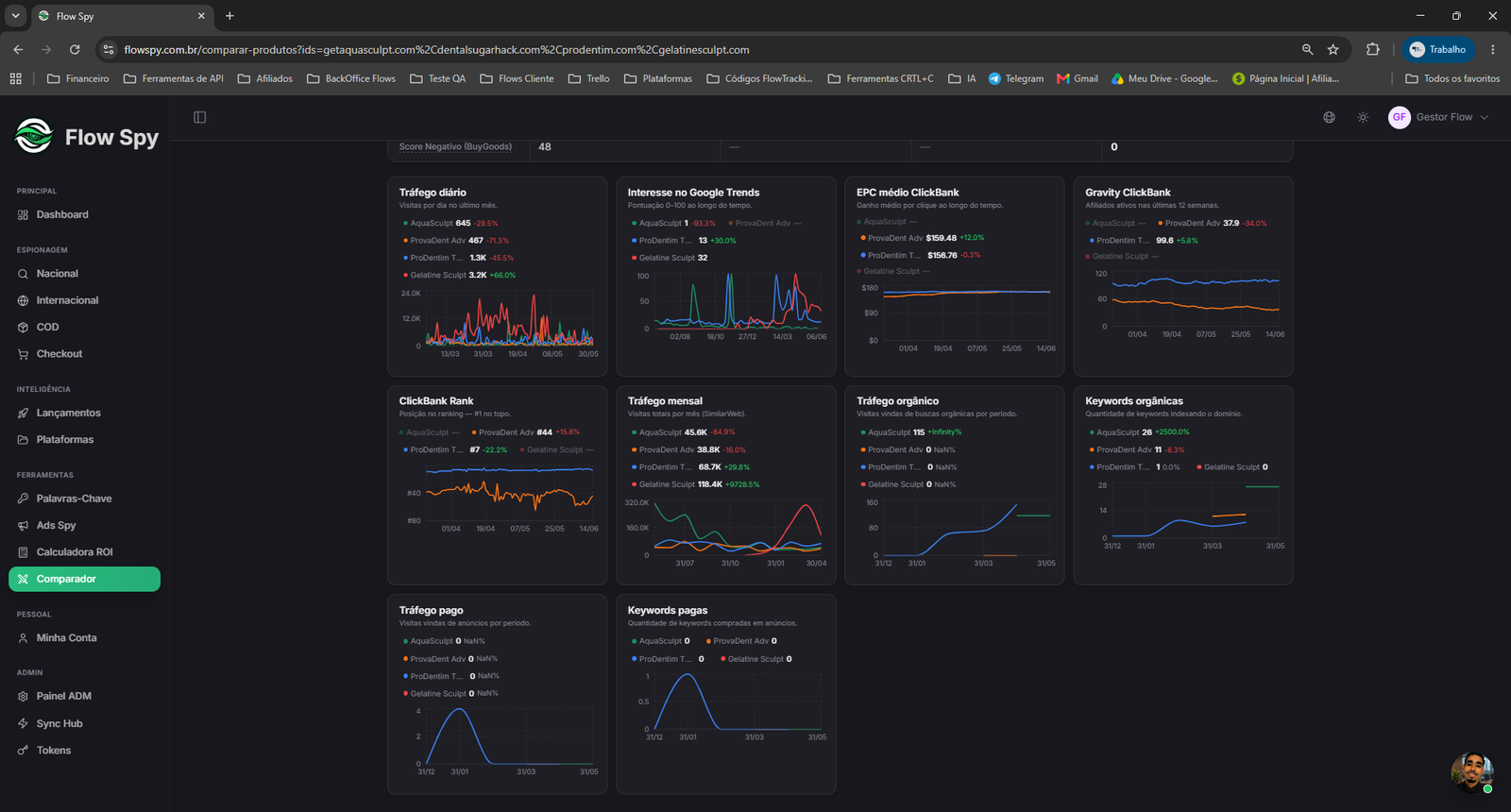Open the Financeiro bookmarks folder
Screen dimensions: 1511x812
coord(77,78)
